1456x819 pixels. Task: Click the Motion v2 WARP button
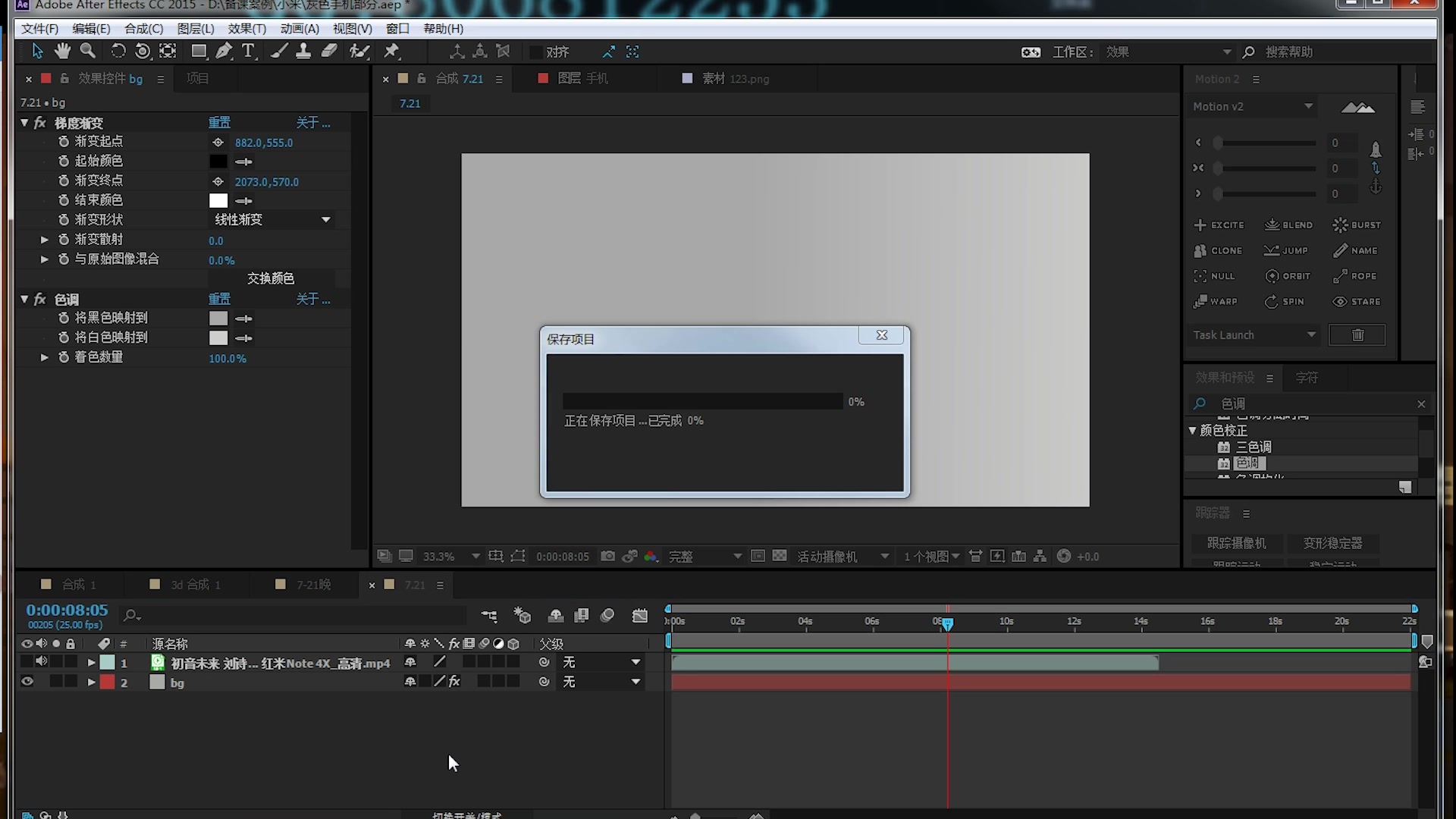[x=1216, y=302]
